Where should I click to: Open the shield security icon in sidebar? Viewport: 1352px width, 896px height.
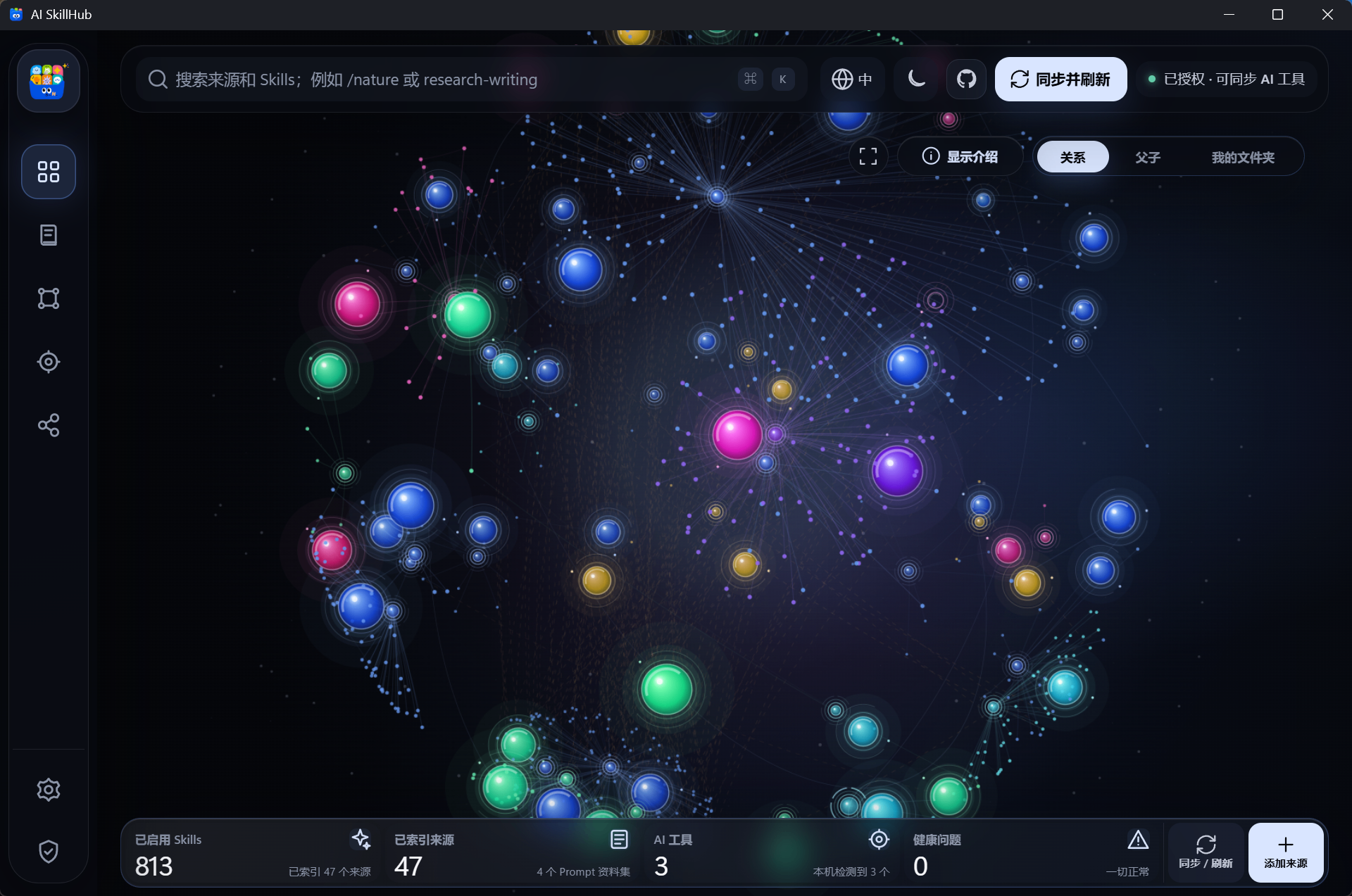(x=49, y=852)
